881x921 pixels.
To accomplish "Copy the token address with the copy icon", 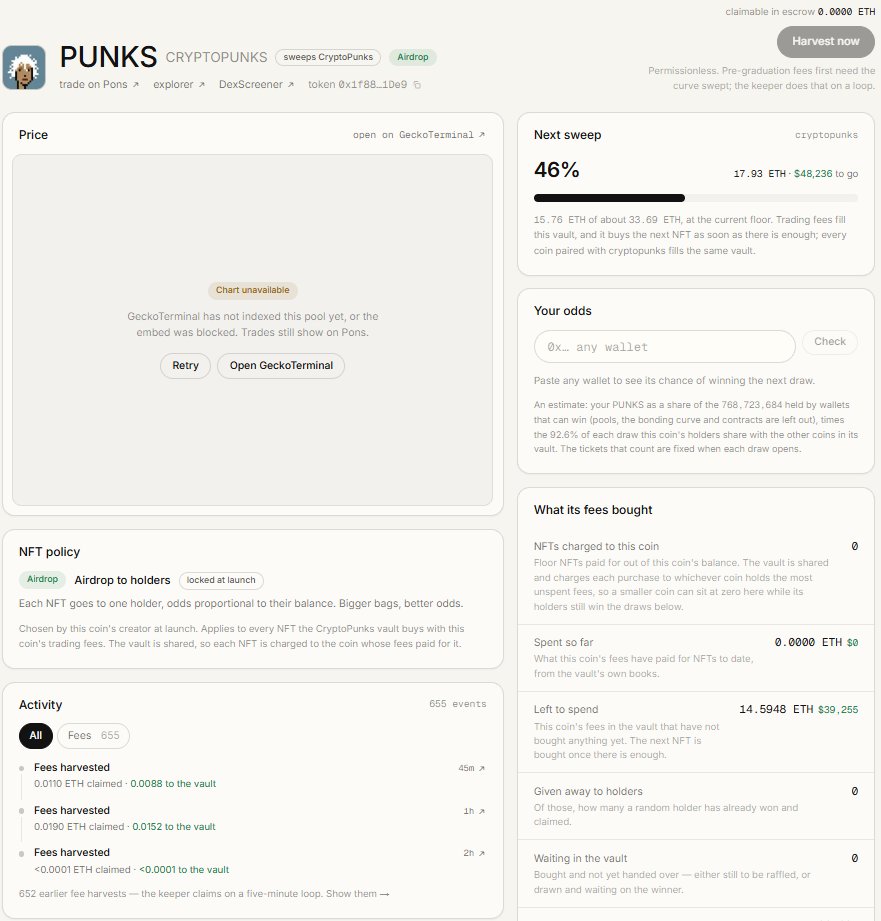I will coord(417,85).
